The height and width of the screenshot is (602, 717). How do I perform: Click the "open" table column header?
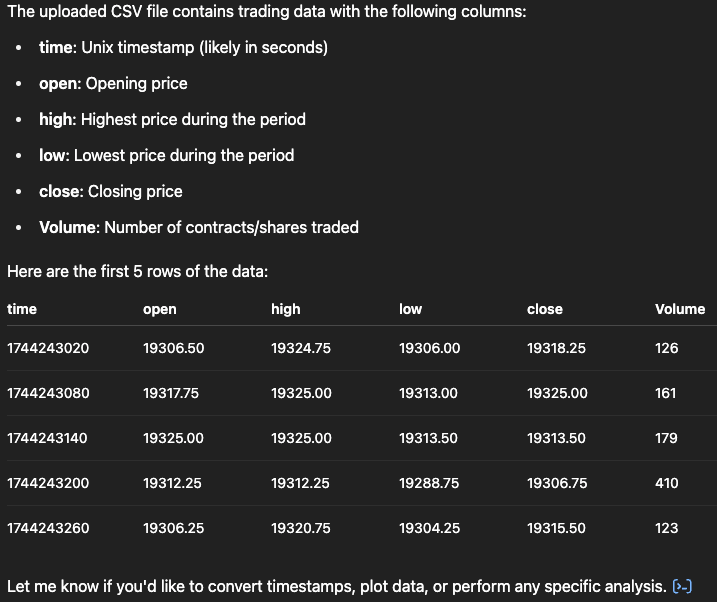pos(160,309)
